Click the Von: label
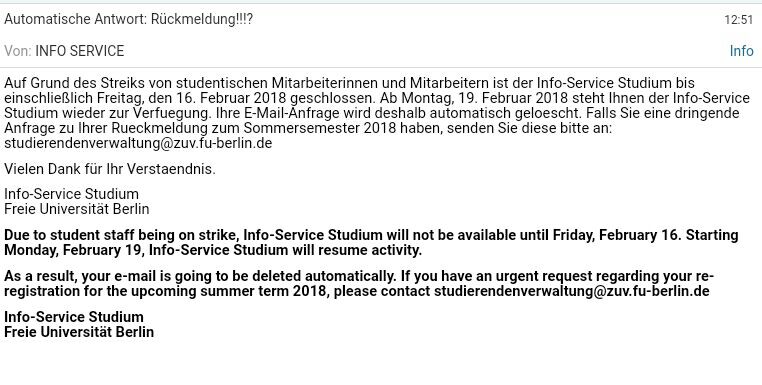This screenshot has width=762, height=385. tap(17, 51)
